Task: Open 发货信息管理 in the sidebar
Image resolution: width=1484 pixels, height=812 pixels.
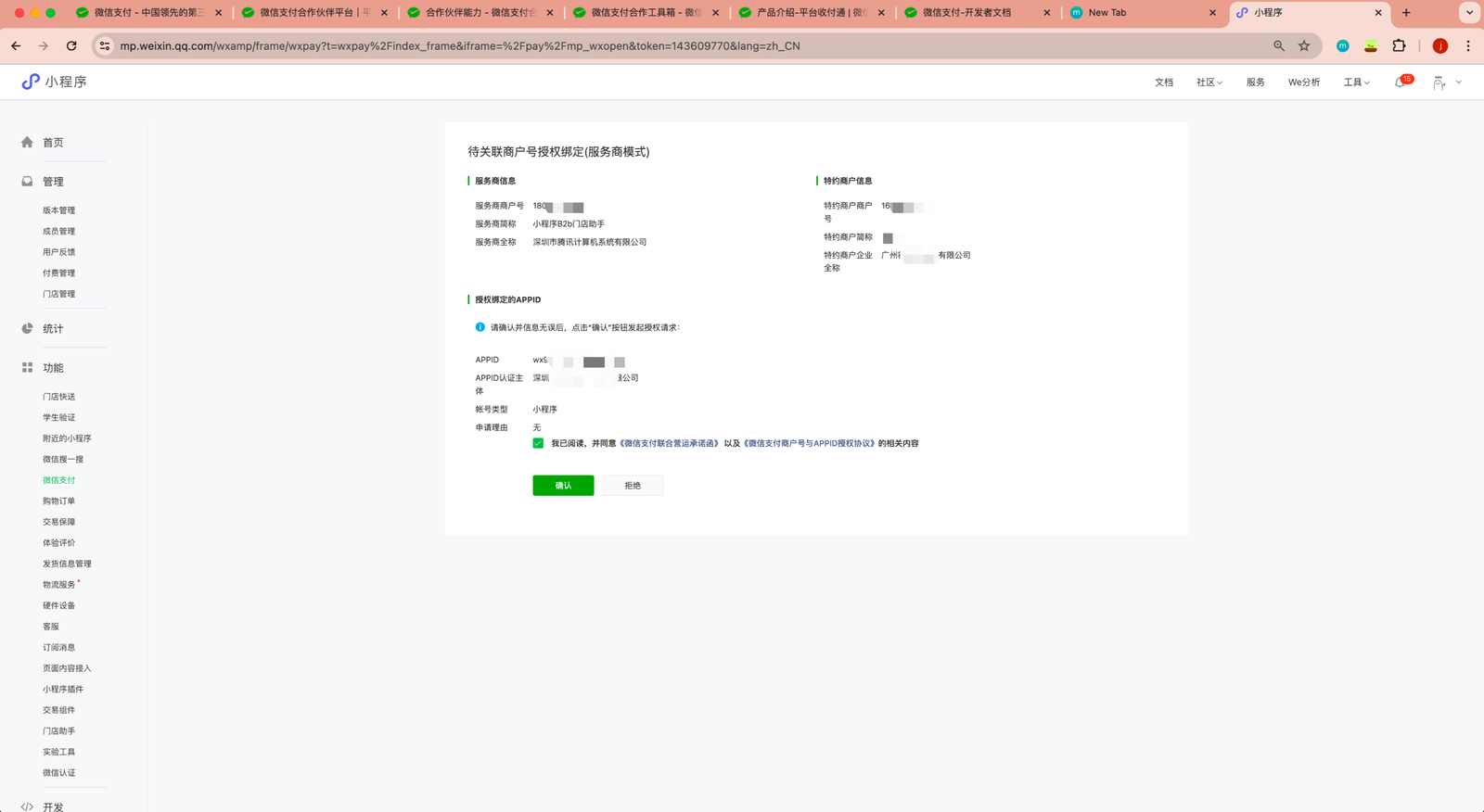Action: pos(67,564)
